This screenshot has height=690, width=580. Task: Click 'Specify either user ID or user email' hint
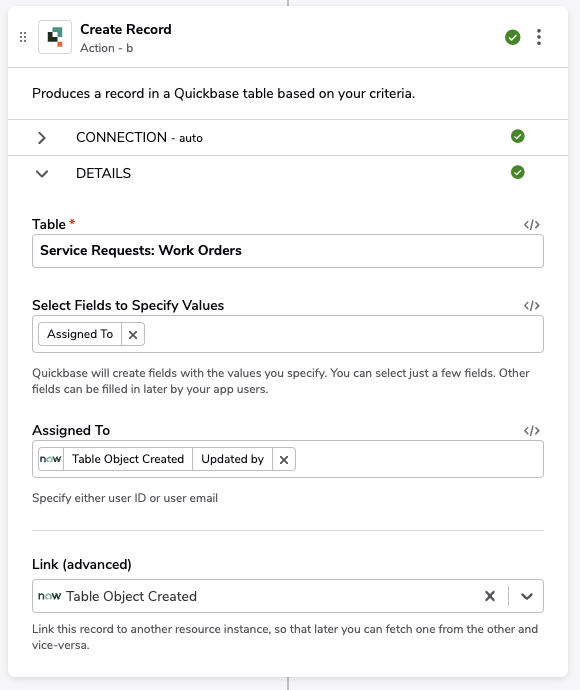pyautogui.click(x=125, y=498)
